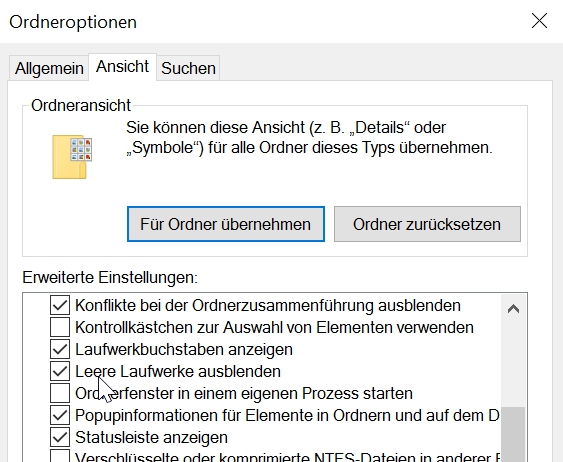Close the Ordneroptionen dialog
The height and width of the screenshot is (462, 563).
point(539,21)
